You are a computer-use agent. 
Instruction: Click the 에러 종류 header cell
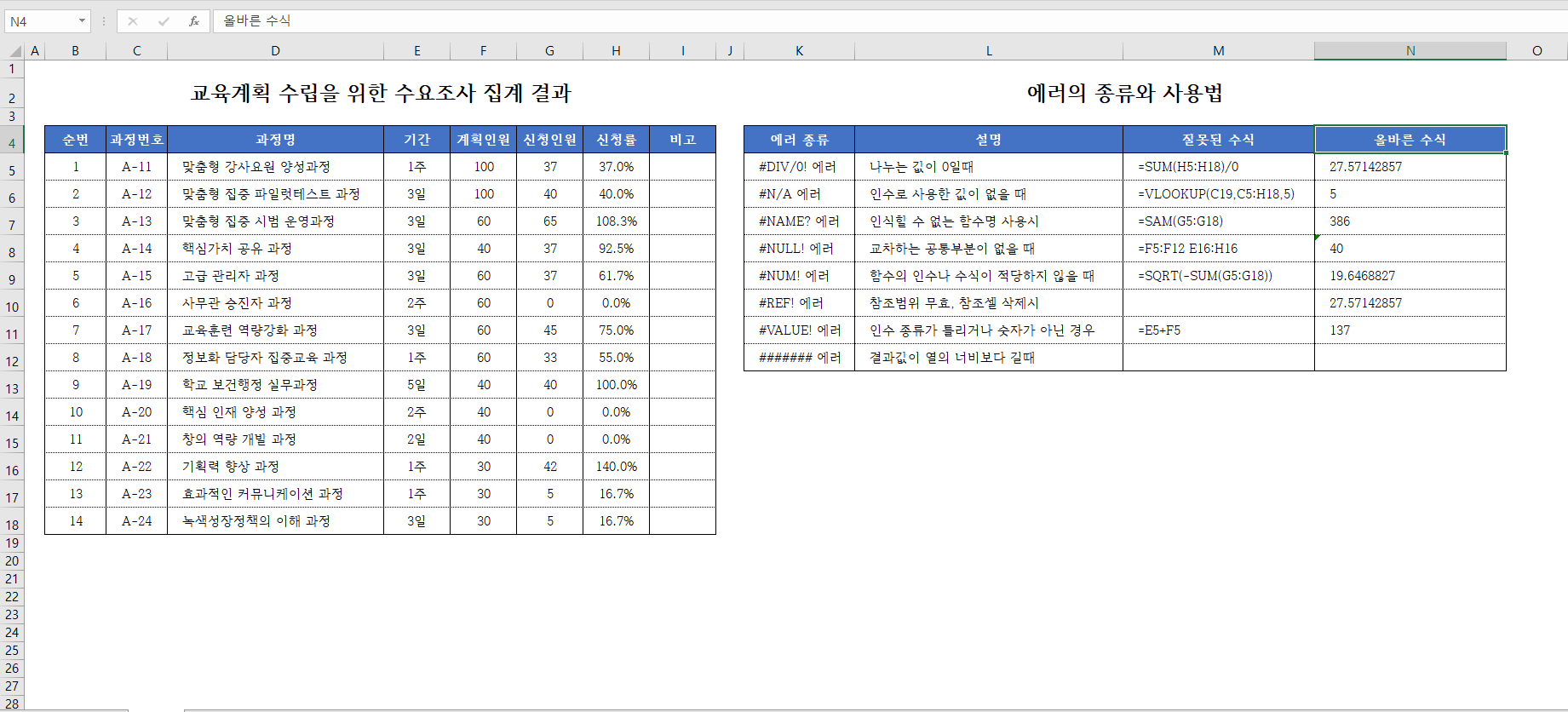point(799,140)
